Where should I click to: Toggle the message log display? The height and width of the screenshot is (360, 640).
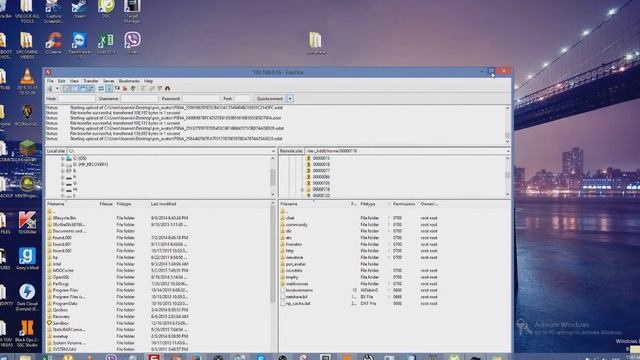(x=67, y=88)
